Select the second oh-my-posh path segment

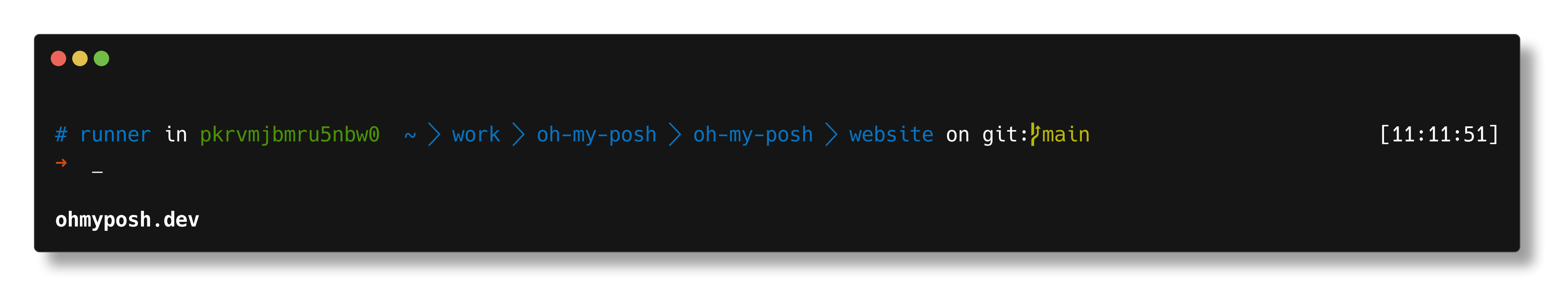[x=753, y=135]
